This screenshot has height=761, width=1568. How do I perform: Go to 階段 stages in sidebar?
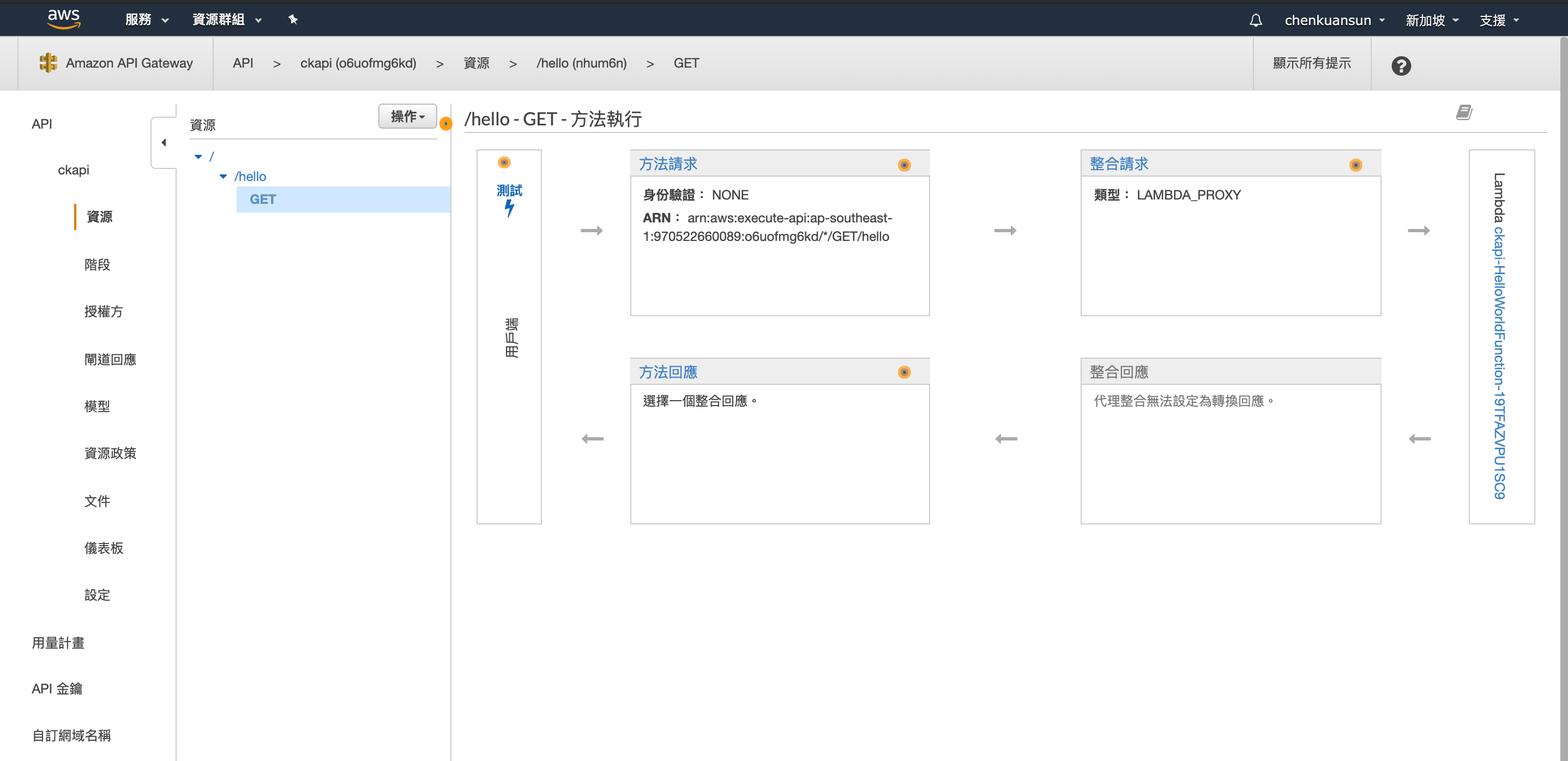[98, 264]
